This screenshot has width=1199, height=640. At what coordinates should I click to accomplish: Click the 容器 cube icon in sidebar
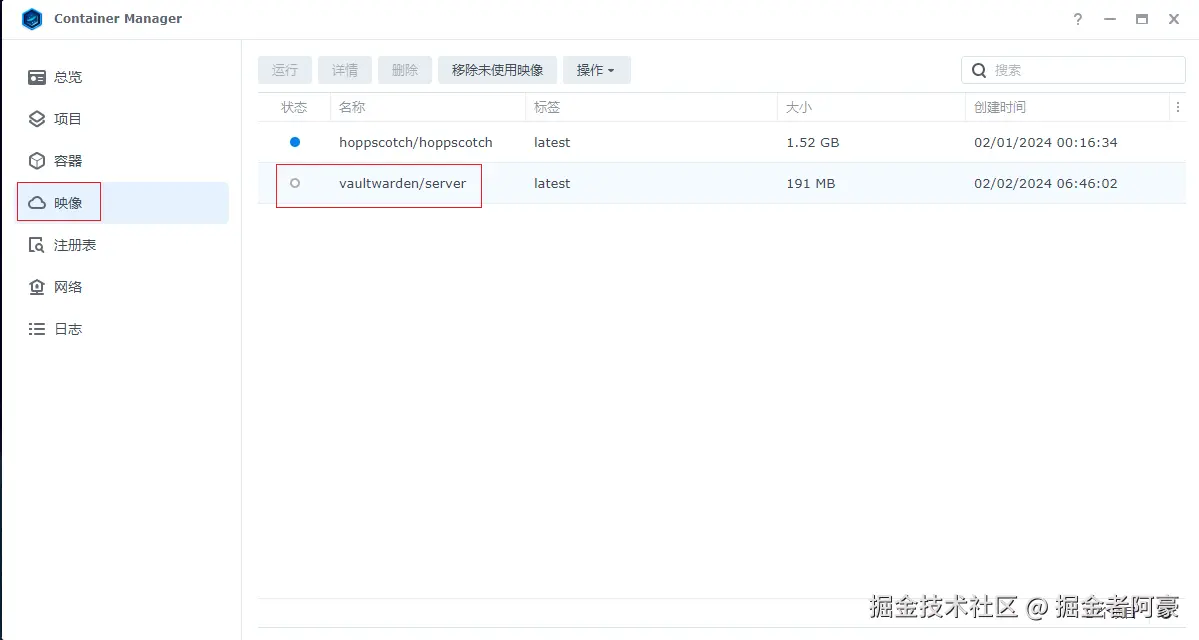point(37,161)
